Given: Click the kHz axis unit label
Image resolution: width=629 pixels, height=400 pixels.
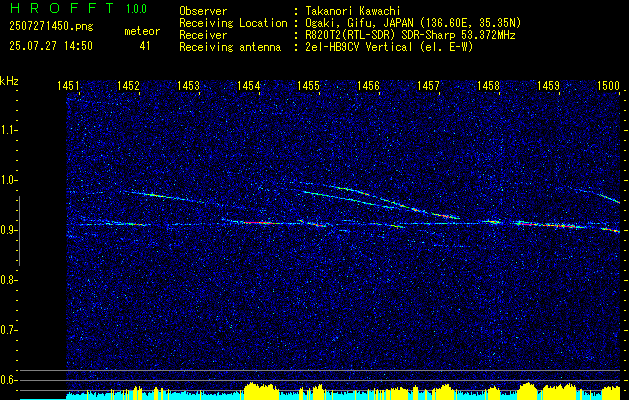Looking at the screenshot, I should [9, 81].
